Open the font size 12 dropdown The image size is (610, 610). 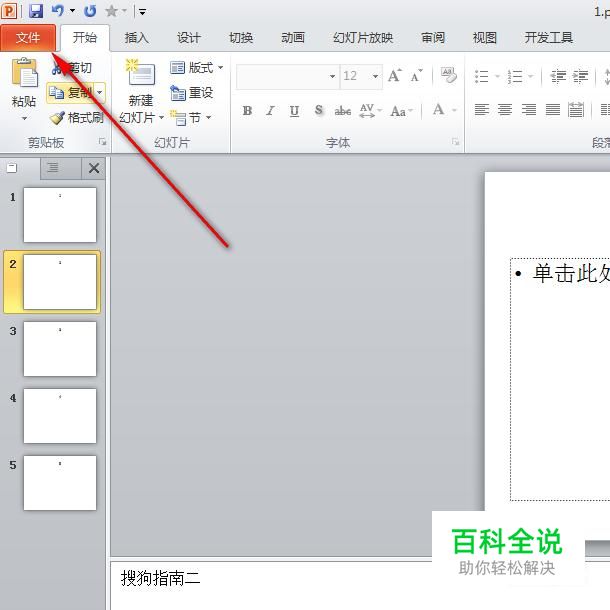375,76
